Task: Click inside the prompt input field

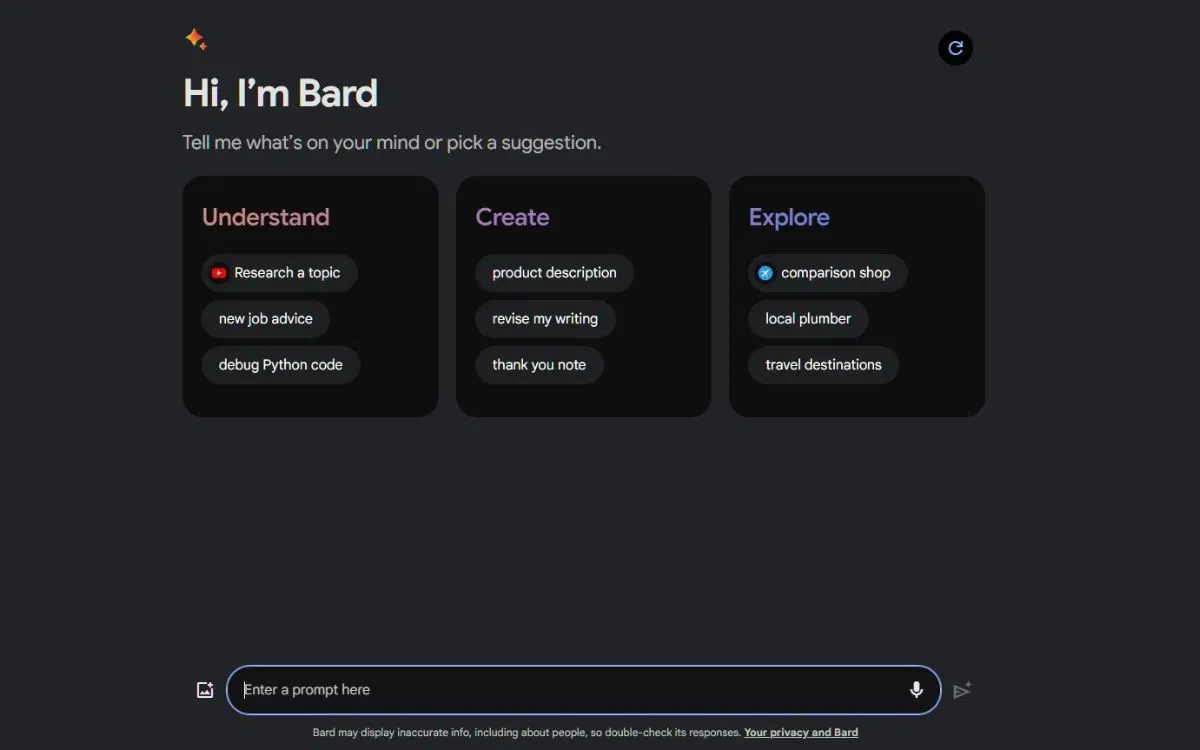Action: coord(560,689)
